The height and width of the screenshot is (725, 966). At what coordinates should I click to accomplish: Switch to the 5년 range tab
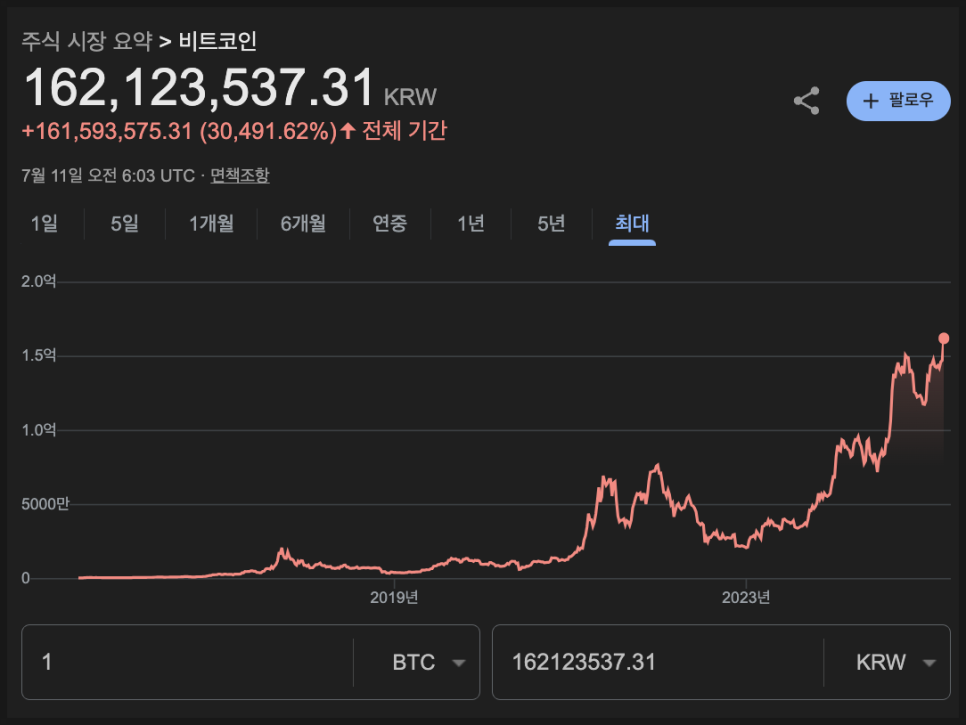tap(551, 223)
